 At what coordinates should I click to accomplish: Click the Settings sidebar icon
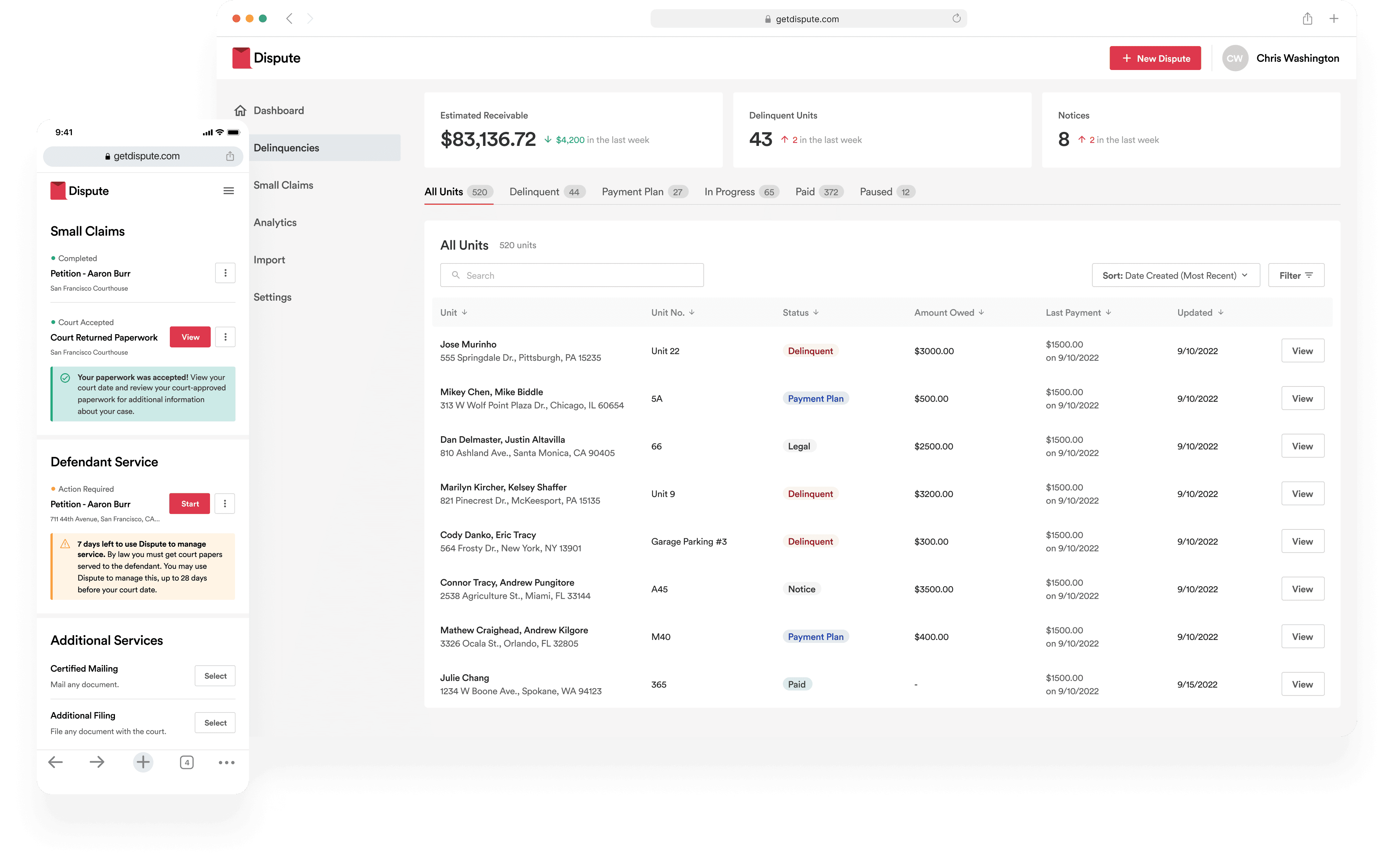[272, 297]
